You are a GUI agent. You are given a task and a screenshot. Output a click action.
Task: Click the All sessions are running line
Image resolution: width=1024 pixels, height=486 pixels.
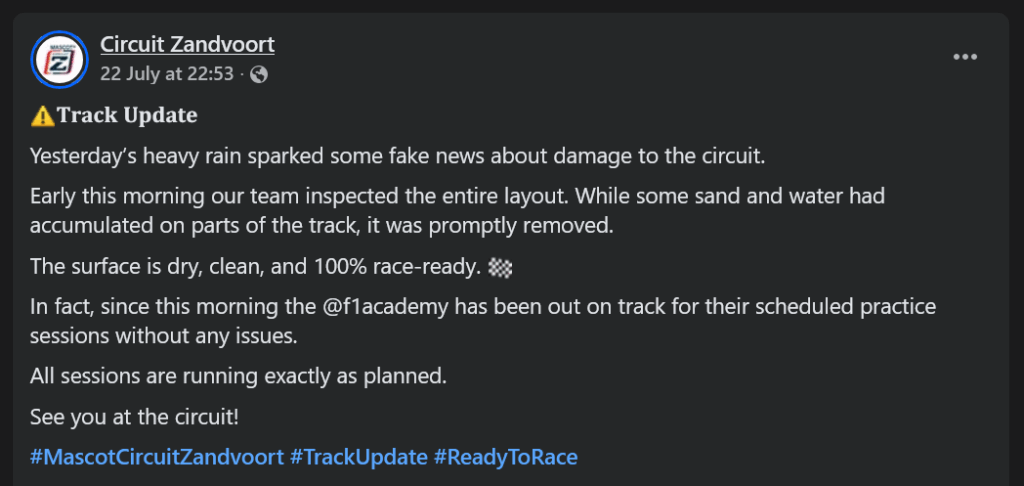(x=238, y=377)
